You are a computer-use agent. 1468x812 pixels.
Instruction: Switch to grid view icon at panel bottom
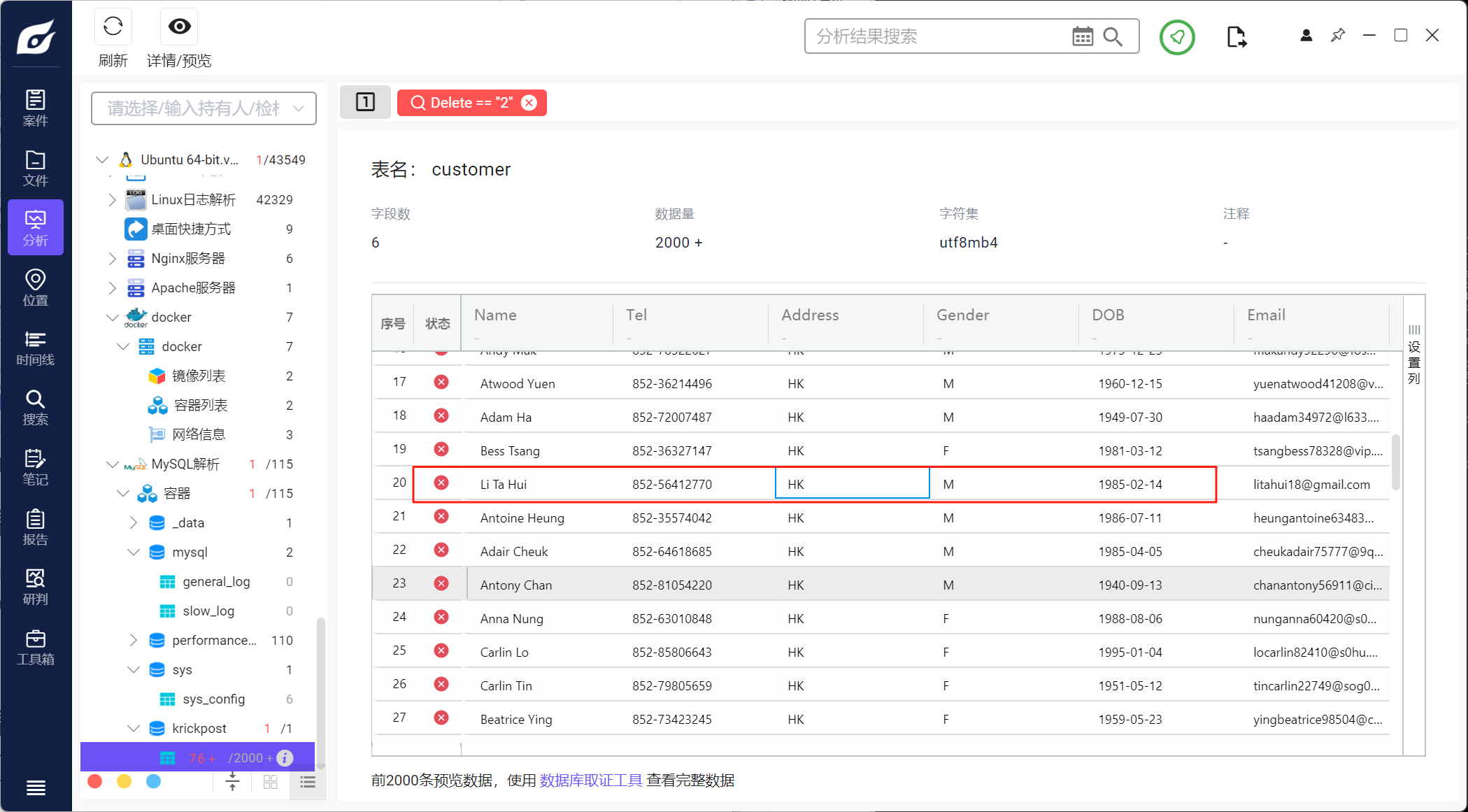point(271,782)
